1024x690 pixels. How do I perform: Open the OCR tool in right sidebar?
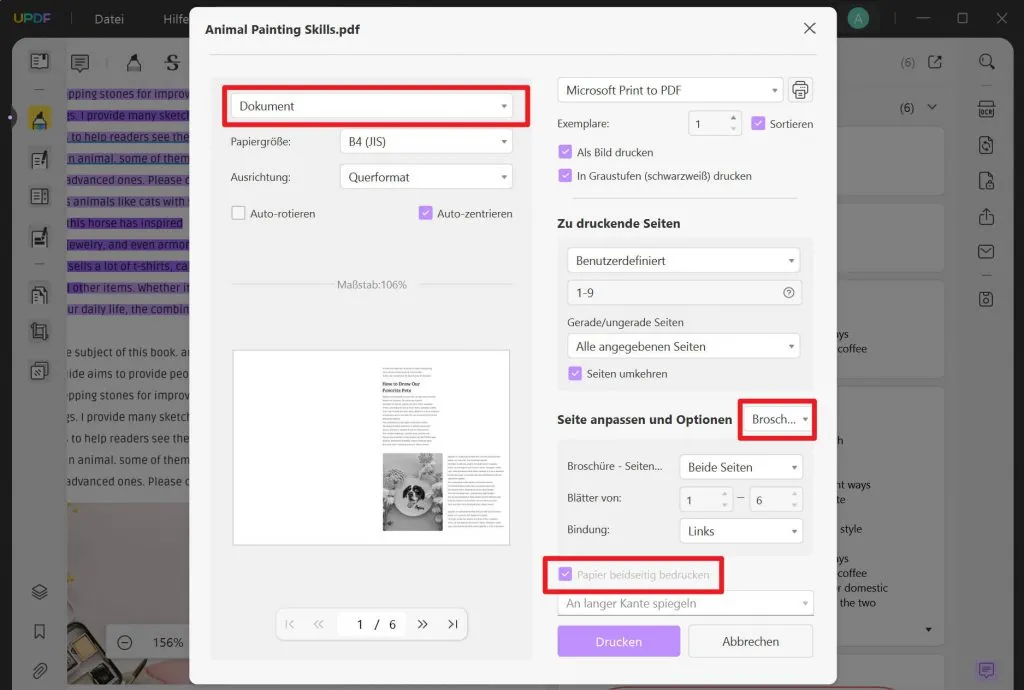986,107
